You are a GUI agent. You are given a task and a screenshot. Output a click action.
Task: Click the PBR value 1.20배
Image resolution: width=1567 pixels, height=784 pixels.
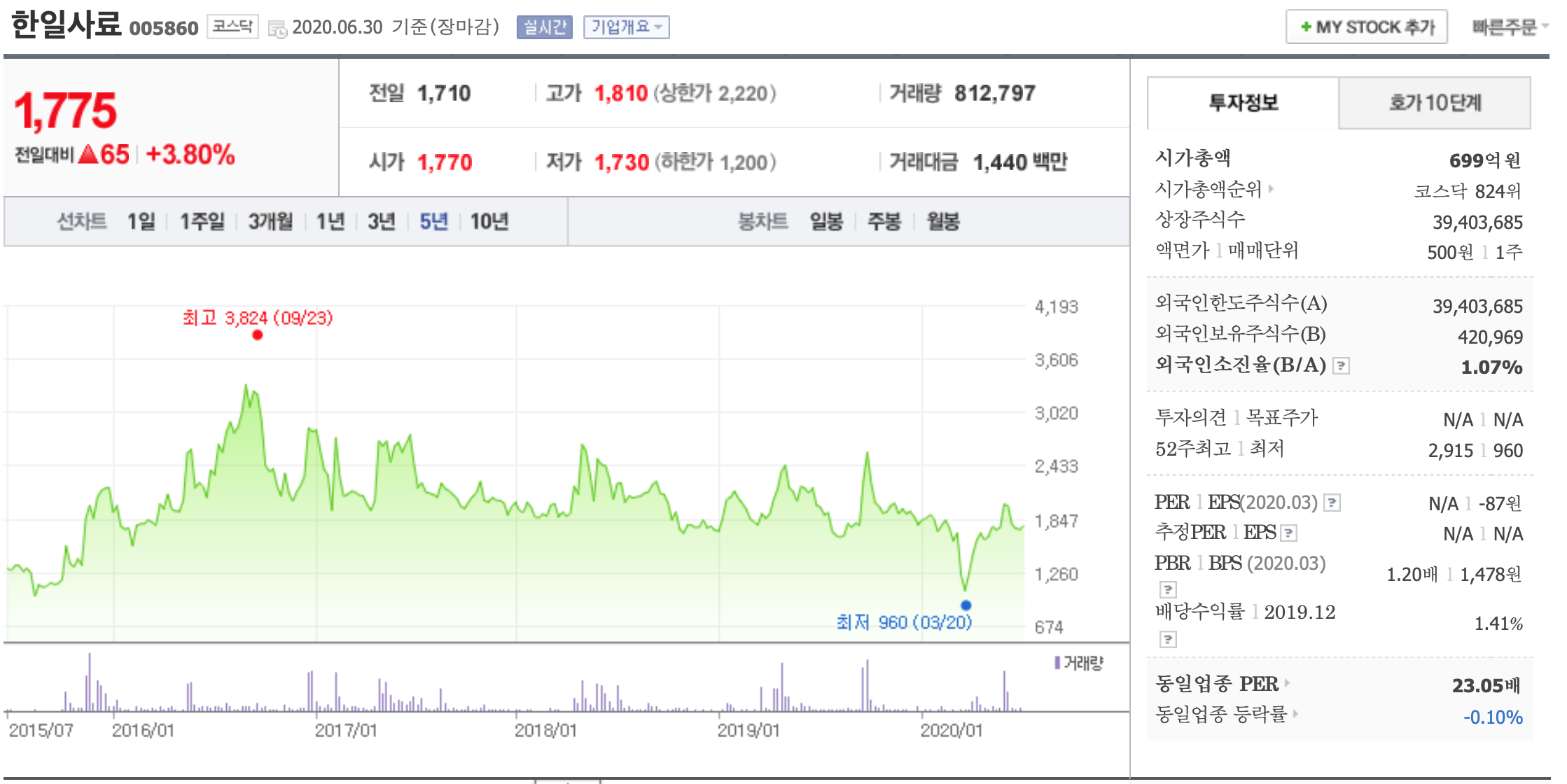pyautogui.click(x=1412, y=575)
